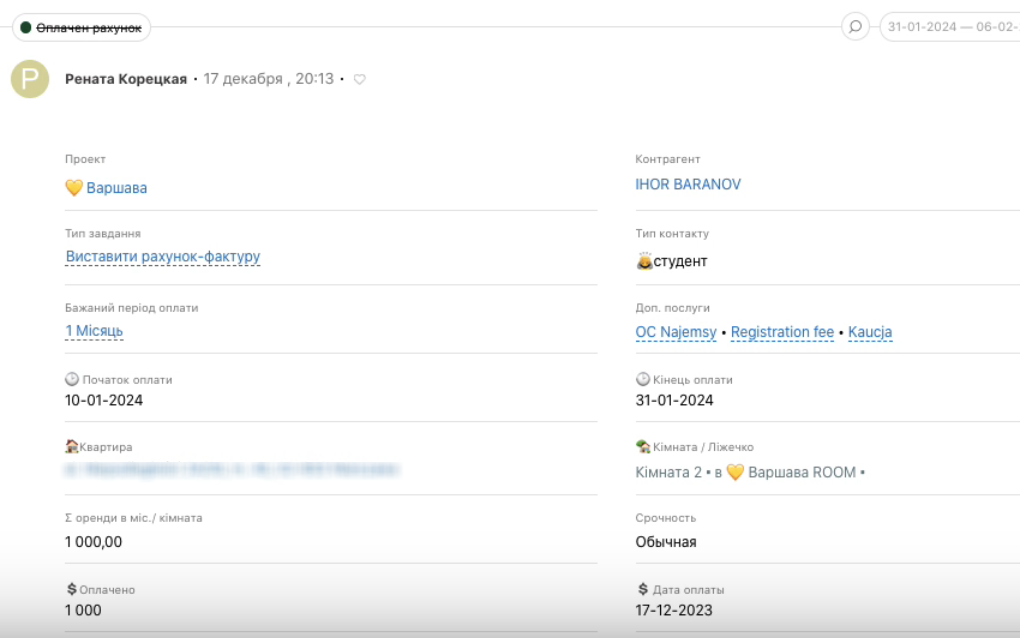
Task: Open author name Рената Корецкая
Action: (126, 79)
